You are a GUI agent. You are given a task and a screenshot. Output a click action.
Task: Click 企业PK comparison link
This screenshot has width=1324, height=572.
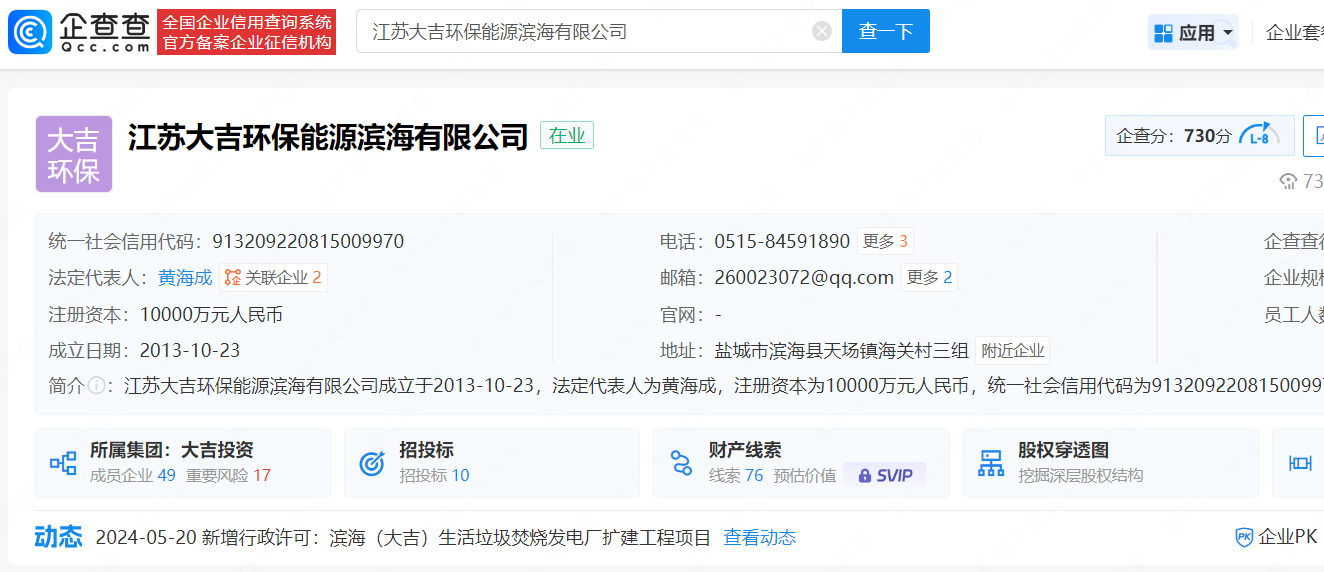tap(1276, 538)
